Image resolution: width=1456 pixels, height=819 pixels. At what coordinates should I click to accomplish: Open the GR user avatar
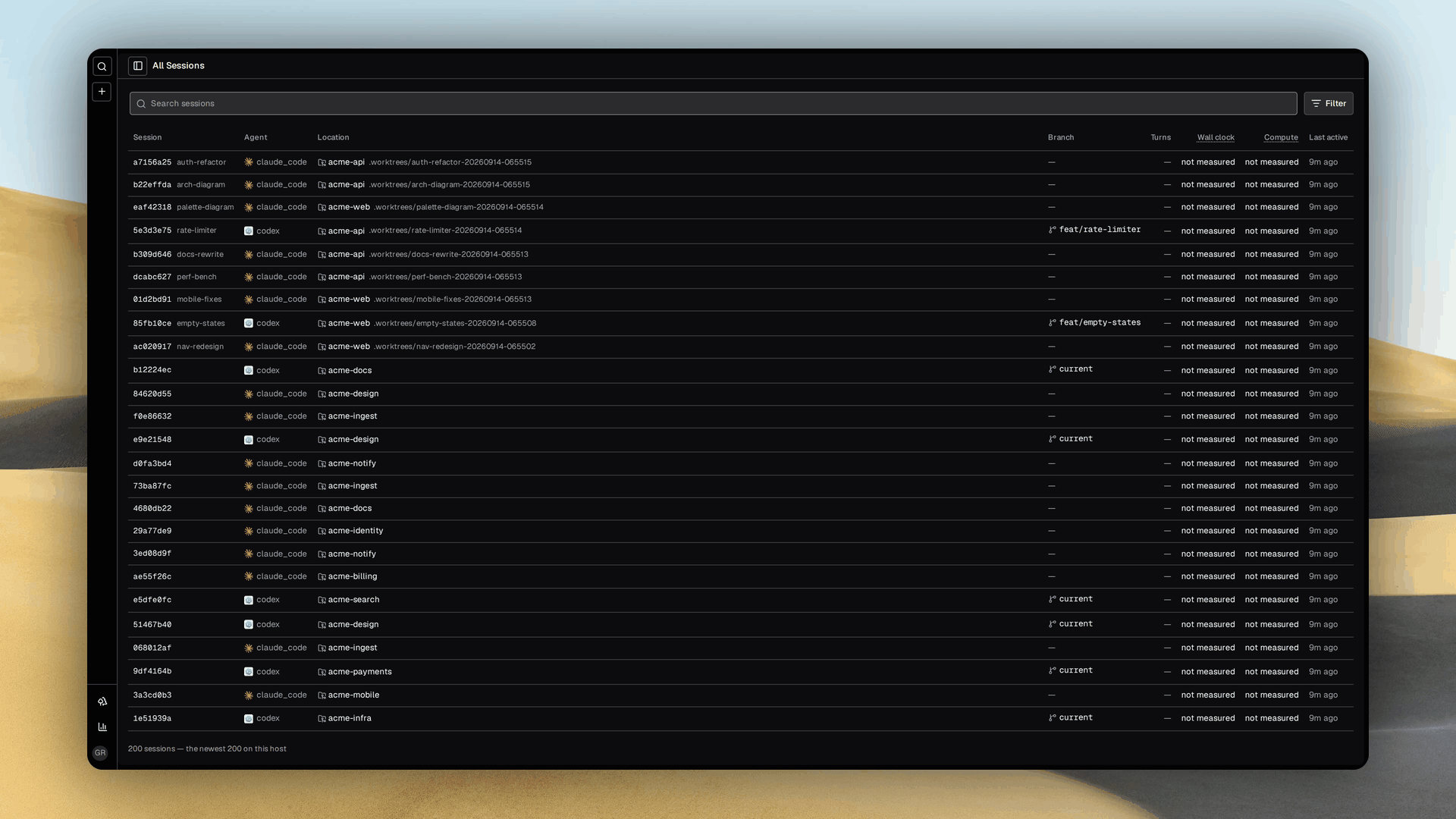coord(100,753)
